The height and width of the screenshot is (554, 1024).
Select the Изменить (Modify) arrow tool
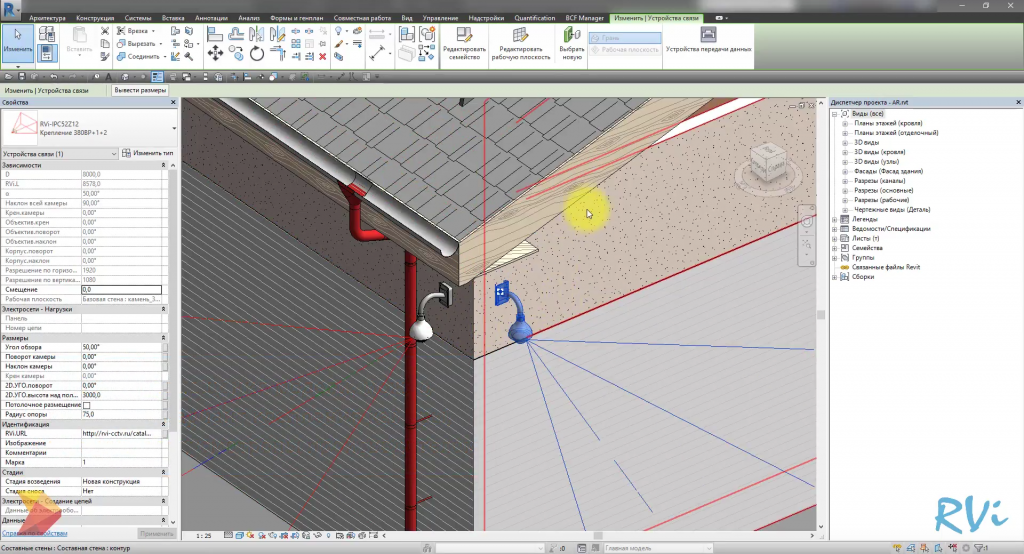tap(17, 42)
